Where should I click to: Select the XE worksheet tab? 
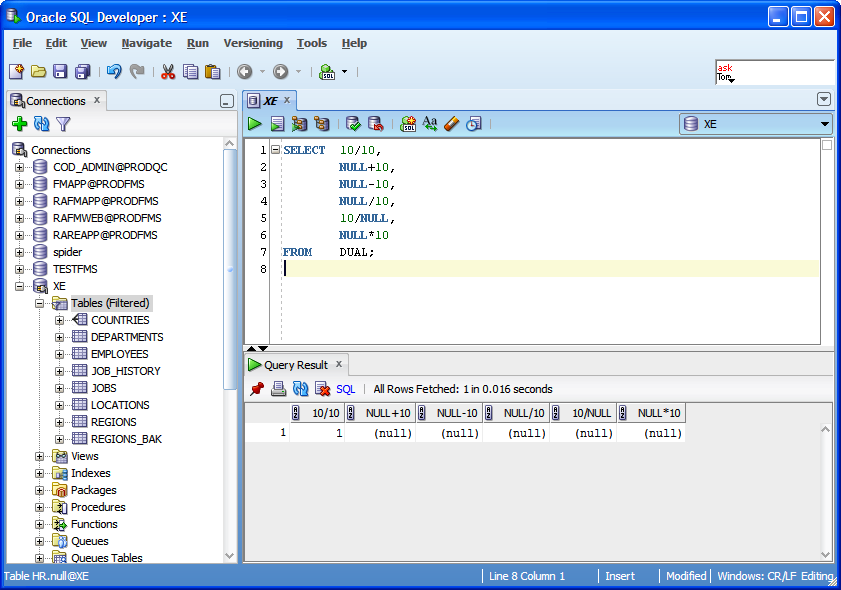click(x=270, y=101)
